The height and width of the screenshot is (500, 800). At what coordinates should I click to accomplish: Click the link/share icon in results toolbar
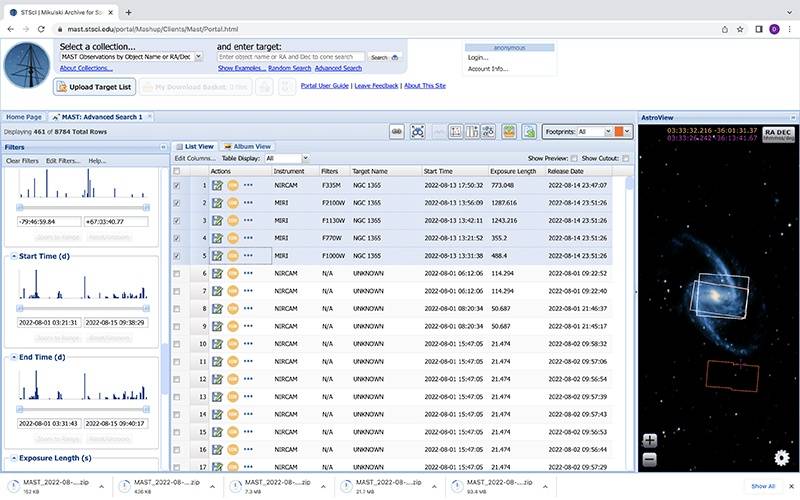[396, 132]
